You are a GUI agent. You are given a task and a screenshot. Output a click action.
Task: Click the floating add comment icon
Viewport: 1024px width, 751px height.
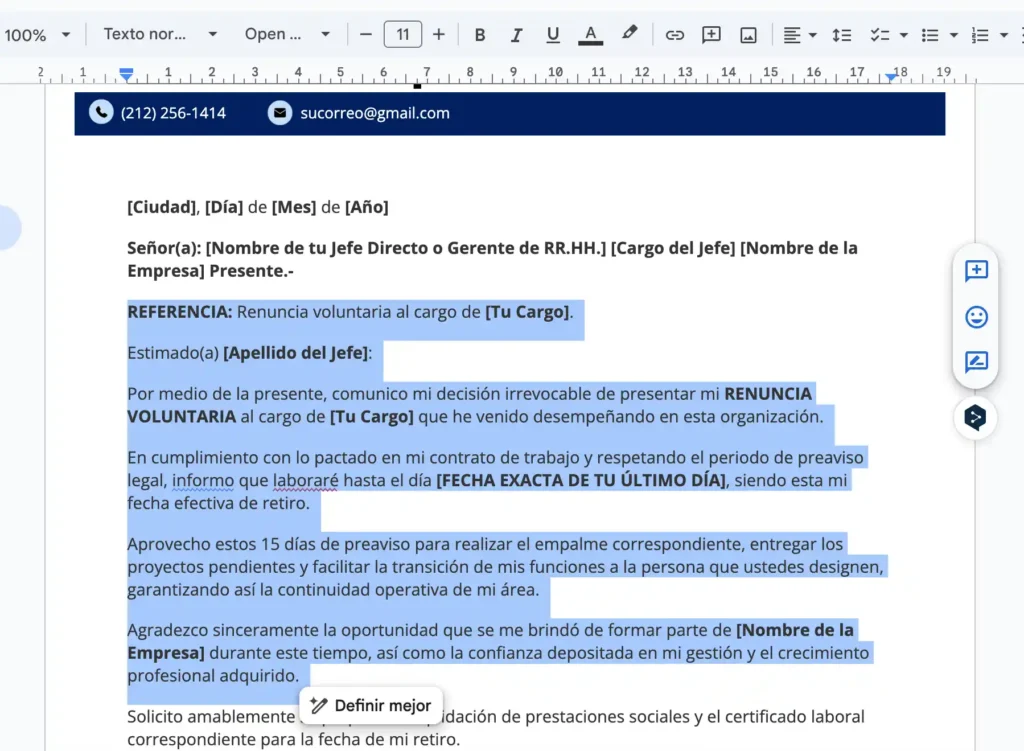[x=976, y=271]
